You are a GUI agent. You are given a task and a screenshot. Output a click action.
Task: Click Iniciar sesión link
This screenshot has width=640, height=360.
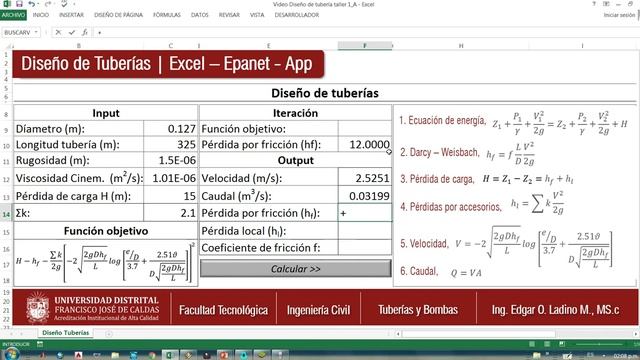tap(619, 15)
